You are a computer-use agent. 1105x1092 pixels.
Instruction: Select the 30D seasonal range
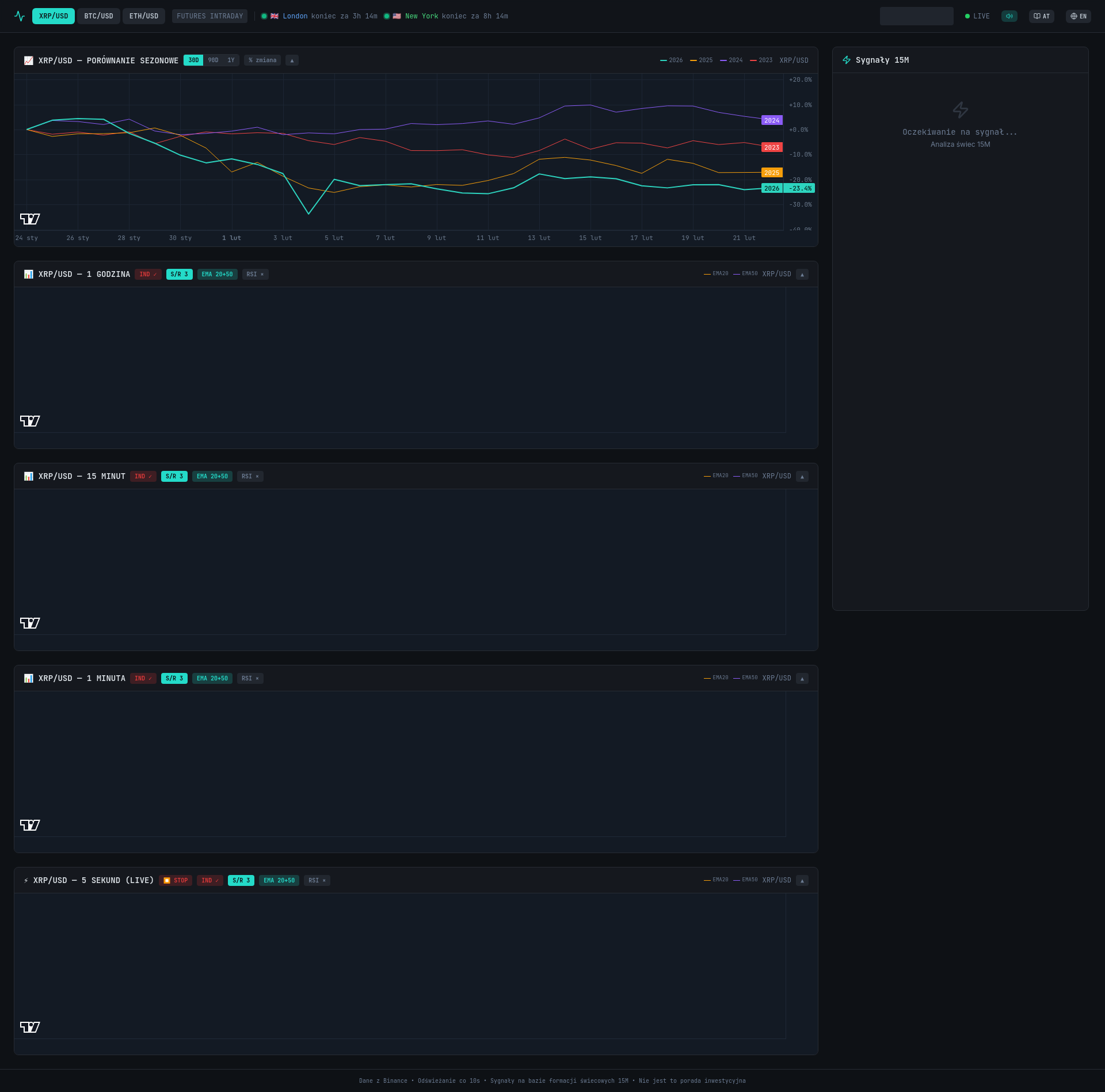[x=193, y=60]
